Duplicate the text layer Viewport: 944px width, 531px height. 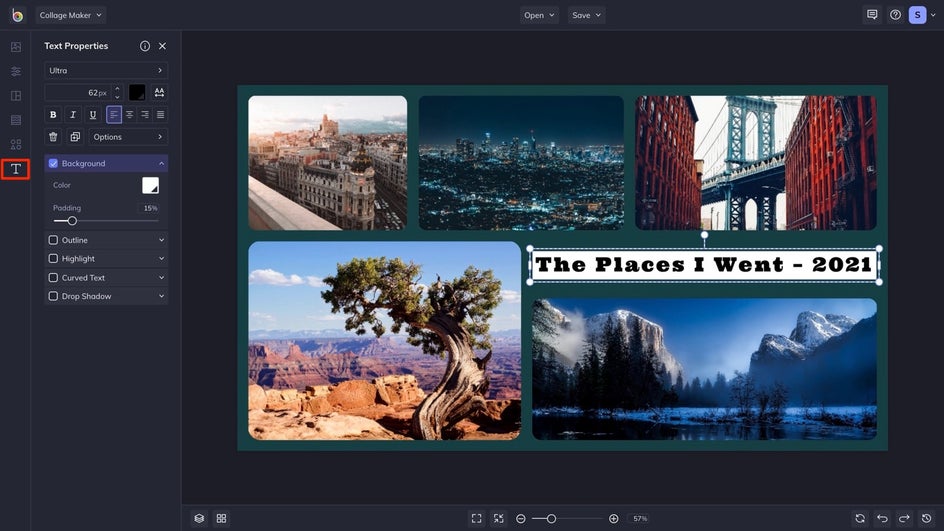pyautogui.click(x=75, y=137)
